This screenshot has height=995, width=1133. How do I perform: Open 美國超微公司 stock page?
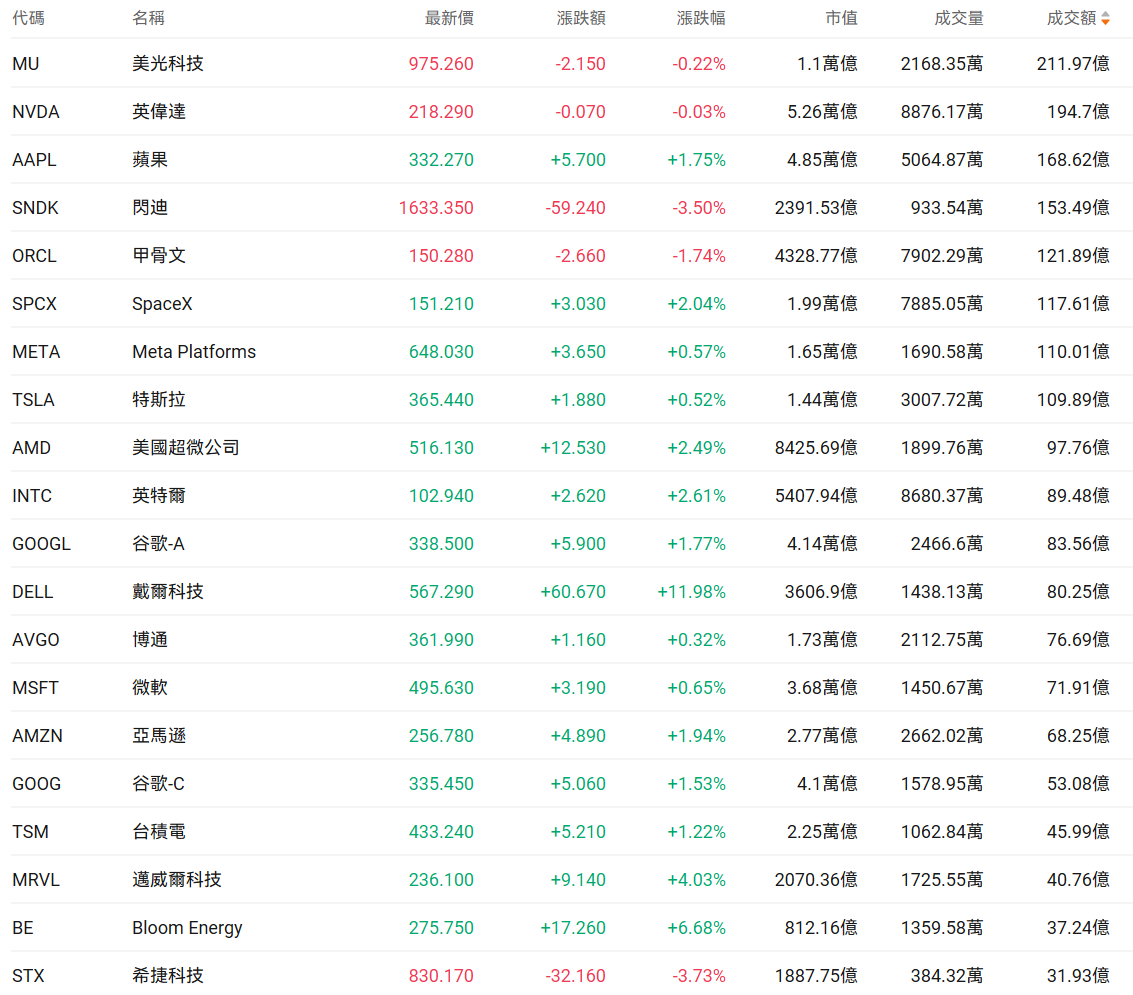pos(186,447)
